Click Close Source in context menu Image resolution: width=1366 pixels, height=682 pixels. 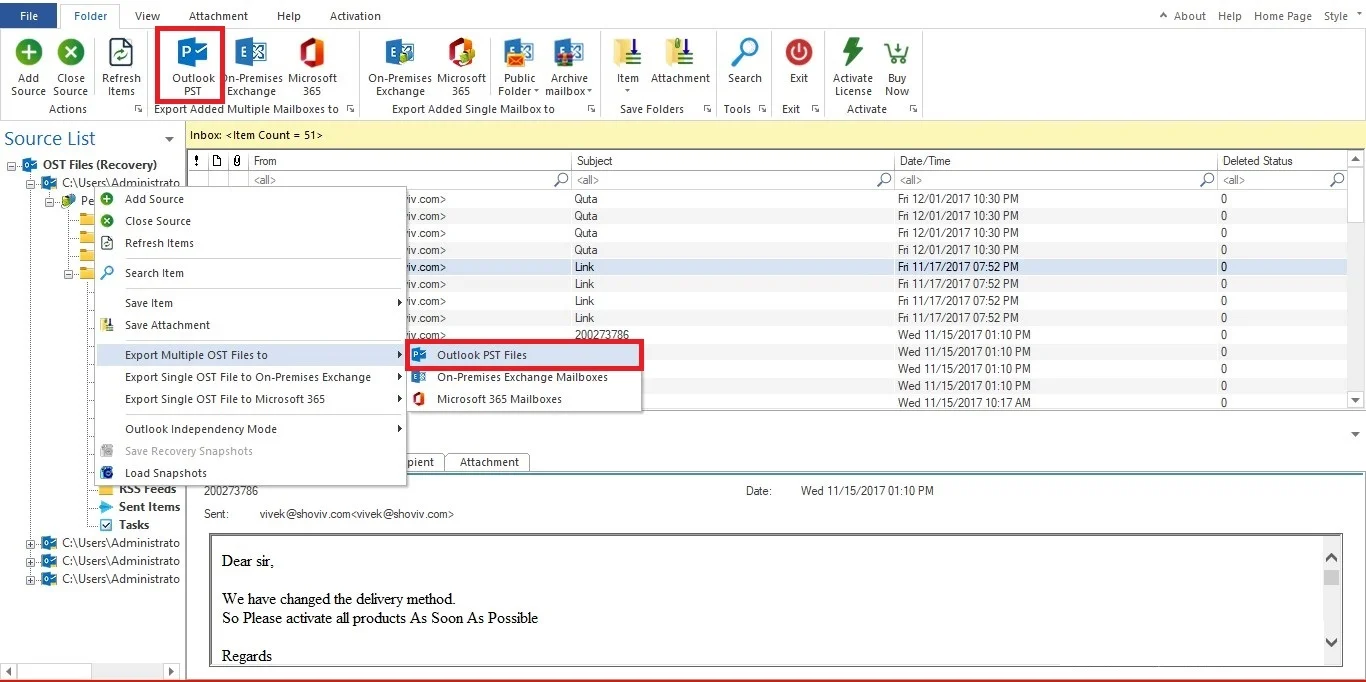(x=250, y=221)
